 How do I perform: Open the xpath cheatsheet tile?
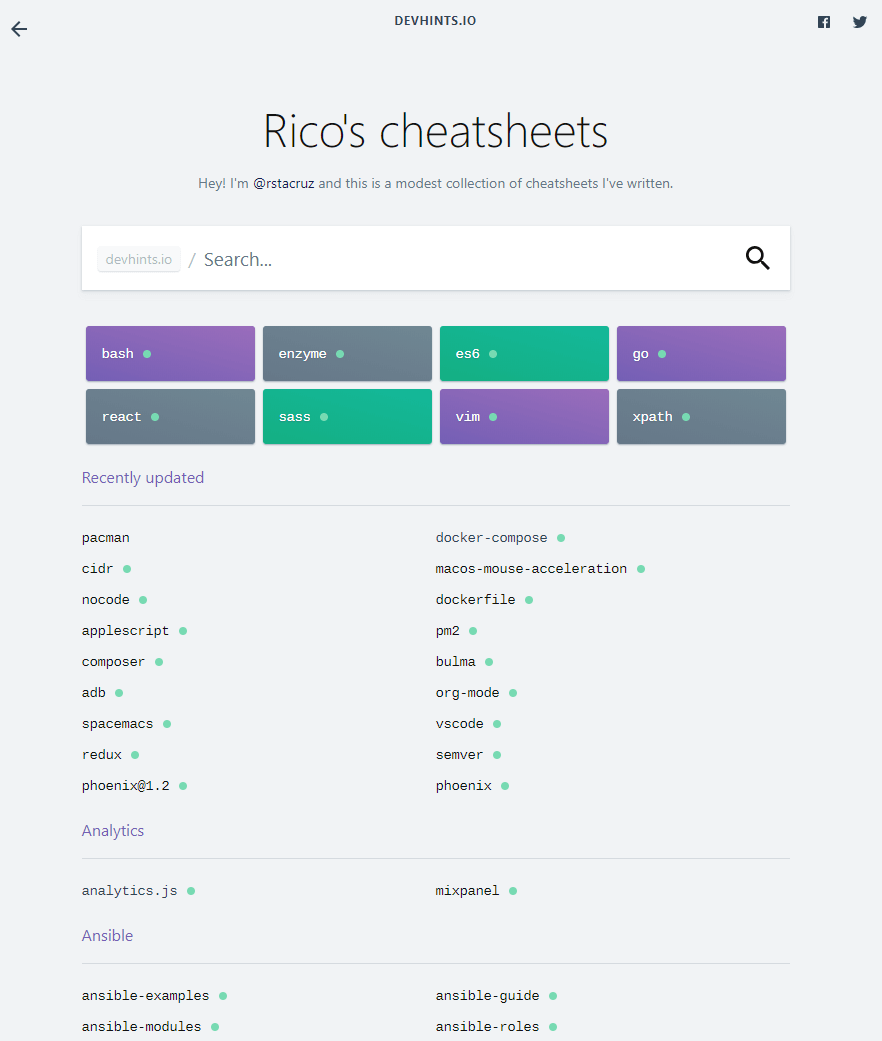(701, 416)
